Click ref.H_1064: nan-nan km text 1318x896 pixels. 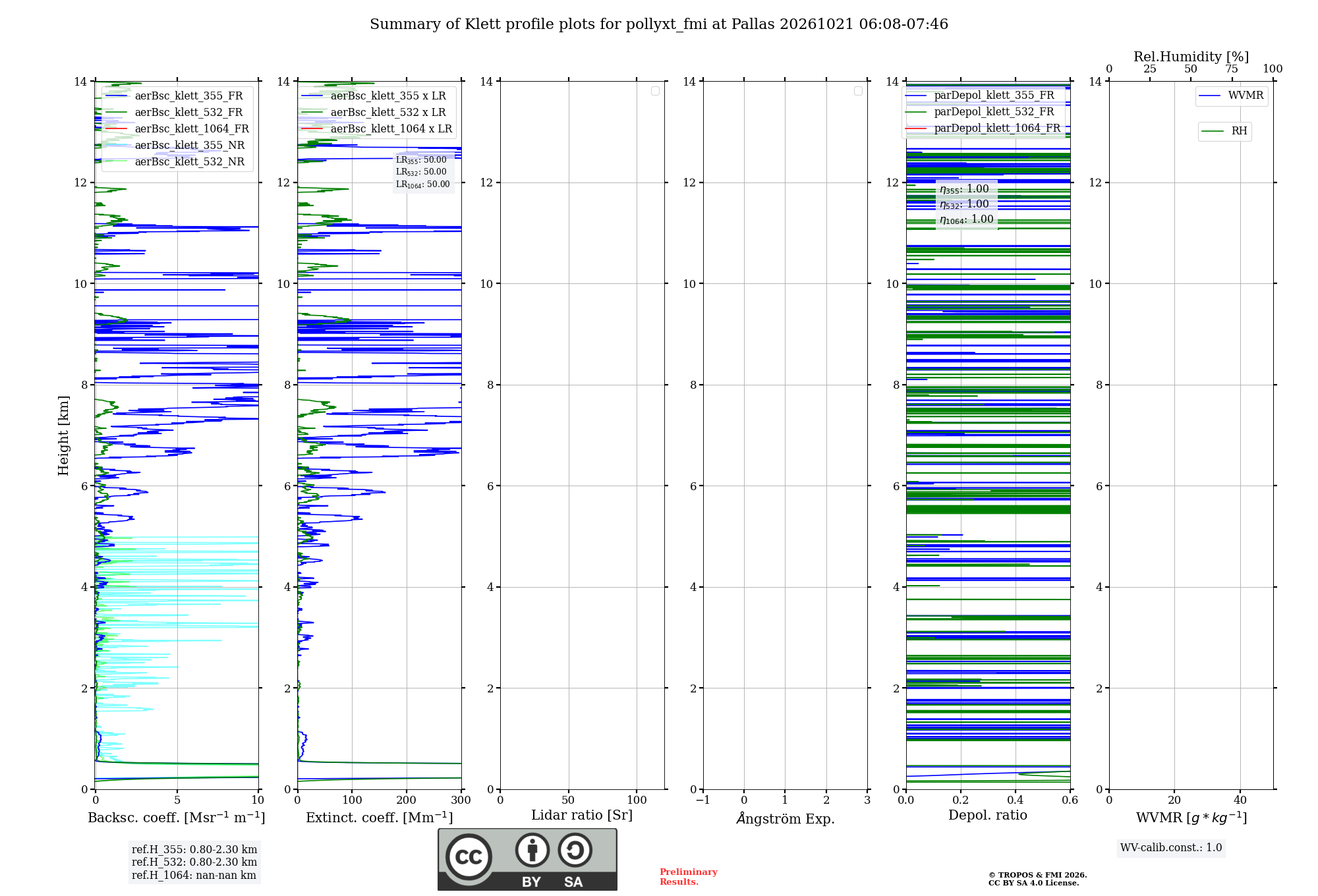(x=194, y=876)
